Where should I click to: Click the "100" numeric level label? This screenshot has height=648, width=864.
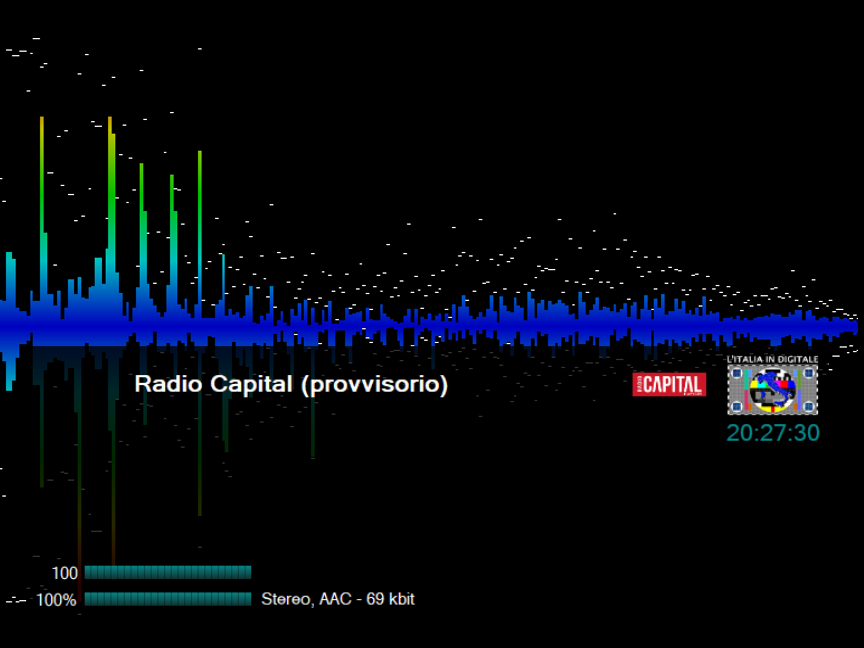pyautogui.click(x=65, y=573)
